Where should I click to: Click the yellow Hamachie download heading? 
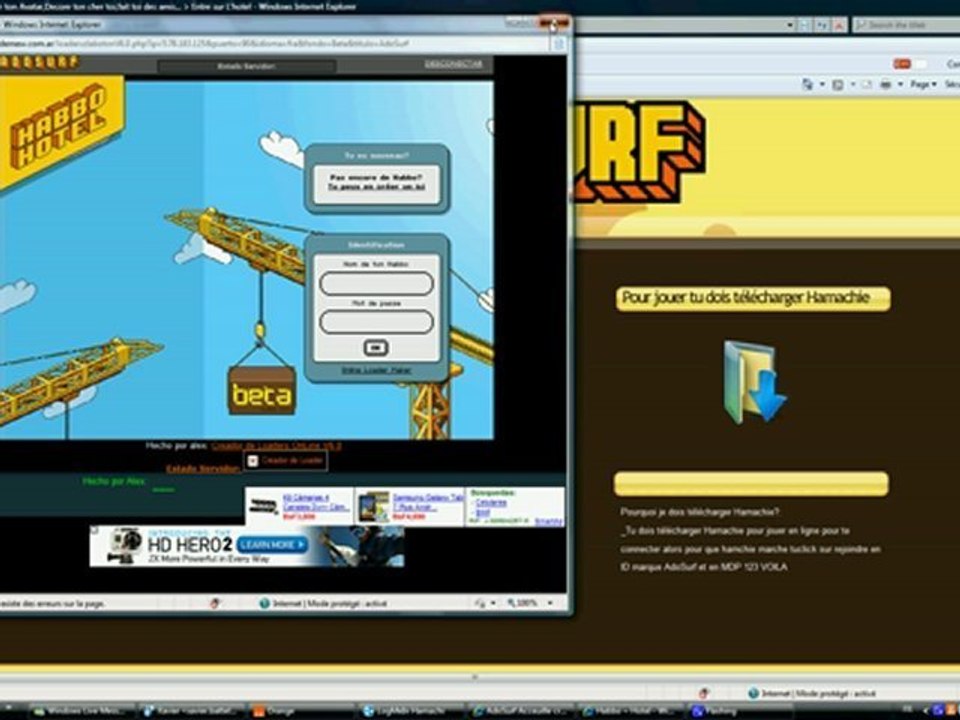tap(753, 299)
